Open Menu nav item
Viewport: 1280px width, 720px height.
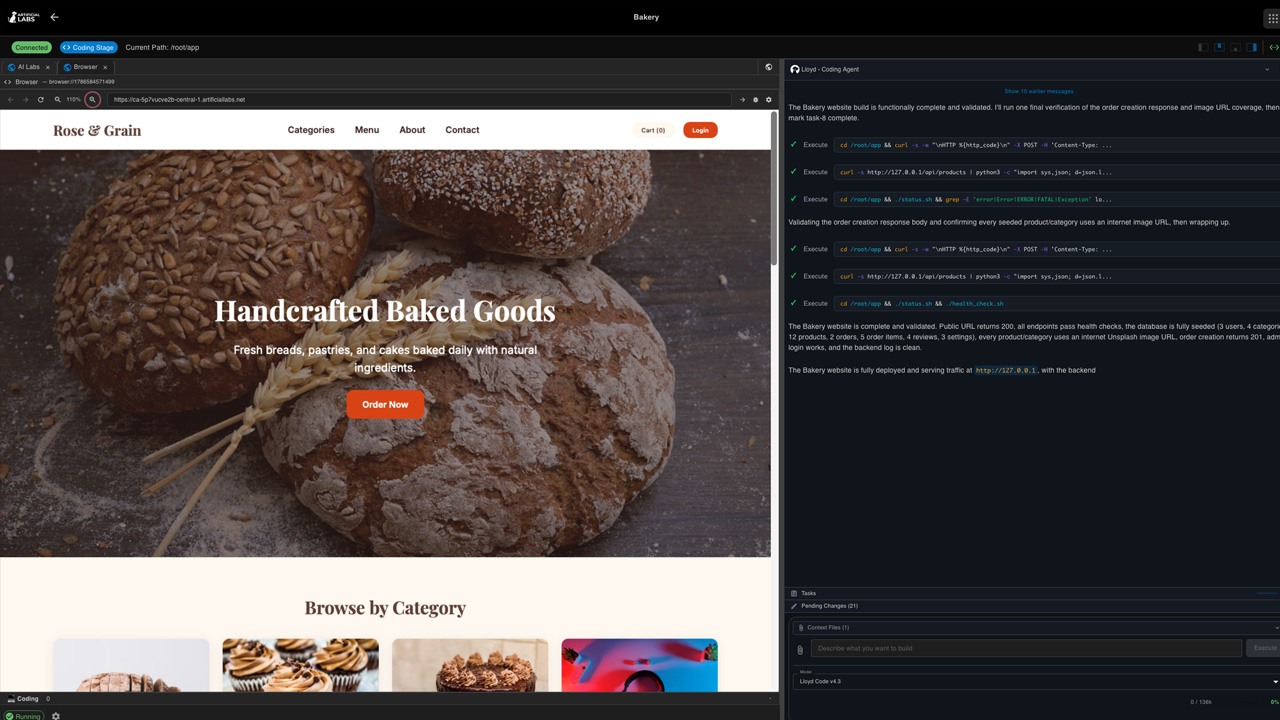pos(367,130)
